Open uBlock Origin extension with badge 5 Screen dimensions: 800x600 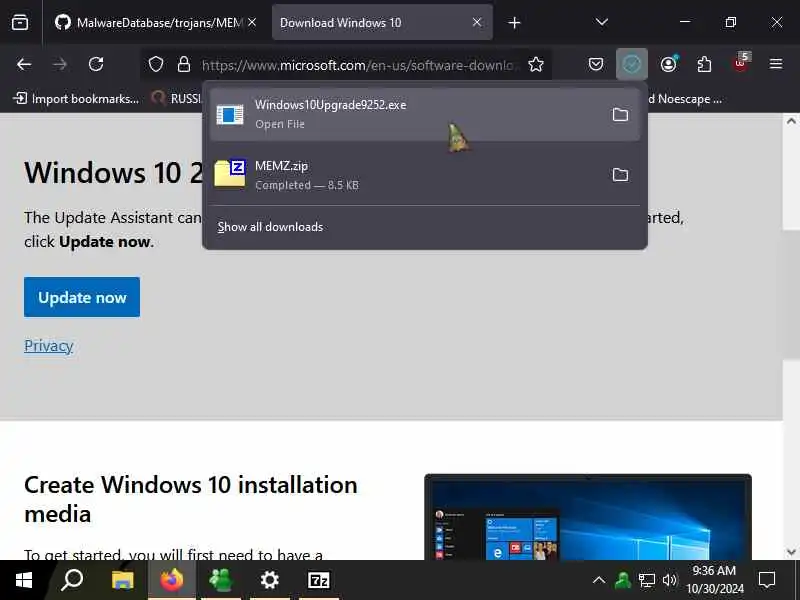pyautogui.click(x=741, y=63)
